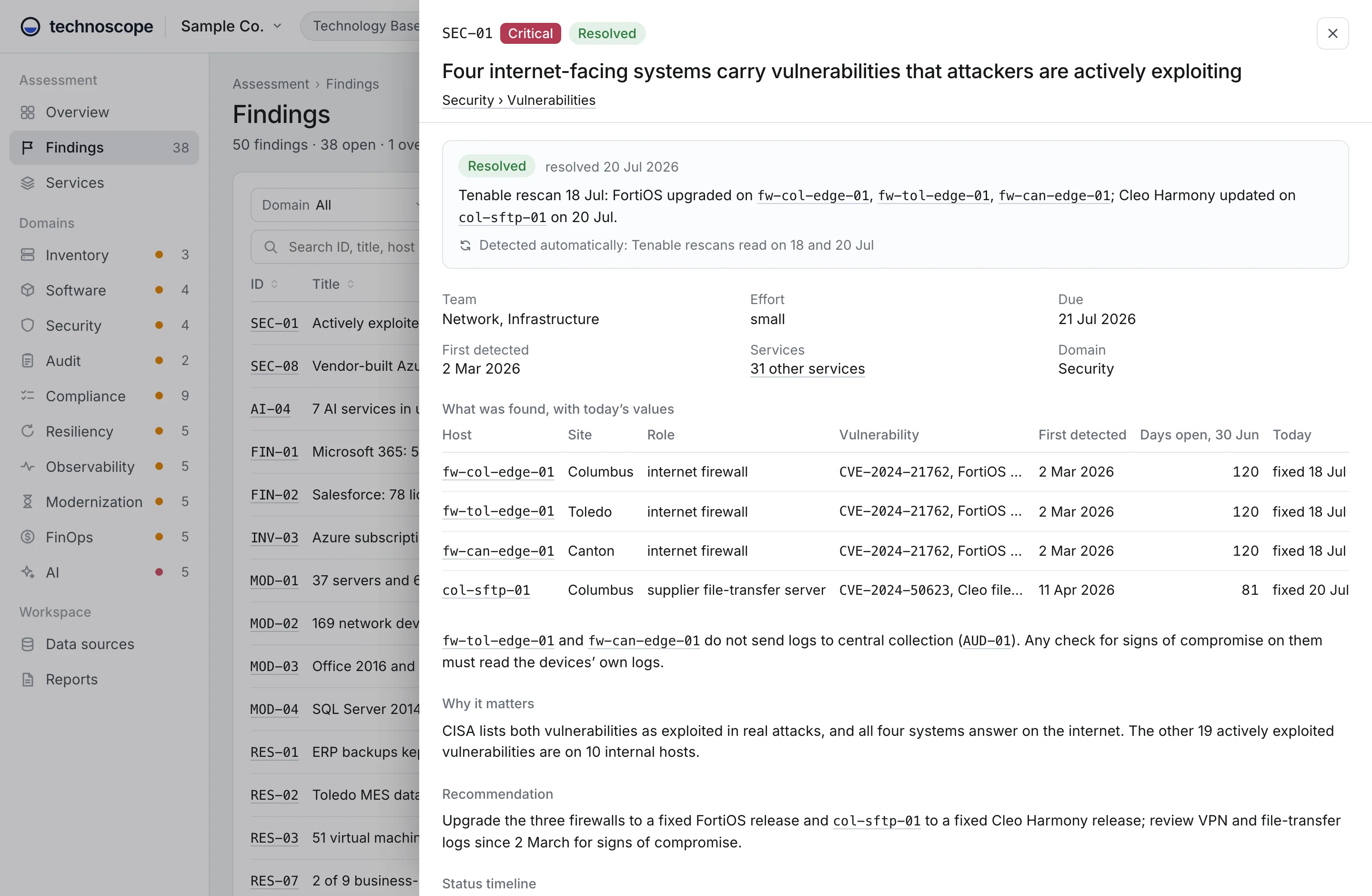The width and height of the screenshot is (1372, 896).
Task: Click the Observability pulse icon
Action: pyautogui.click(x=28, y=467)
